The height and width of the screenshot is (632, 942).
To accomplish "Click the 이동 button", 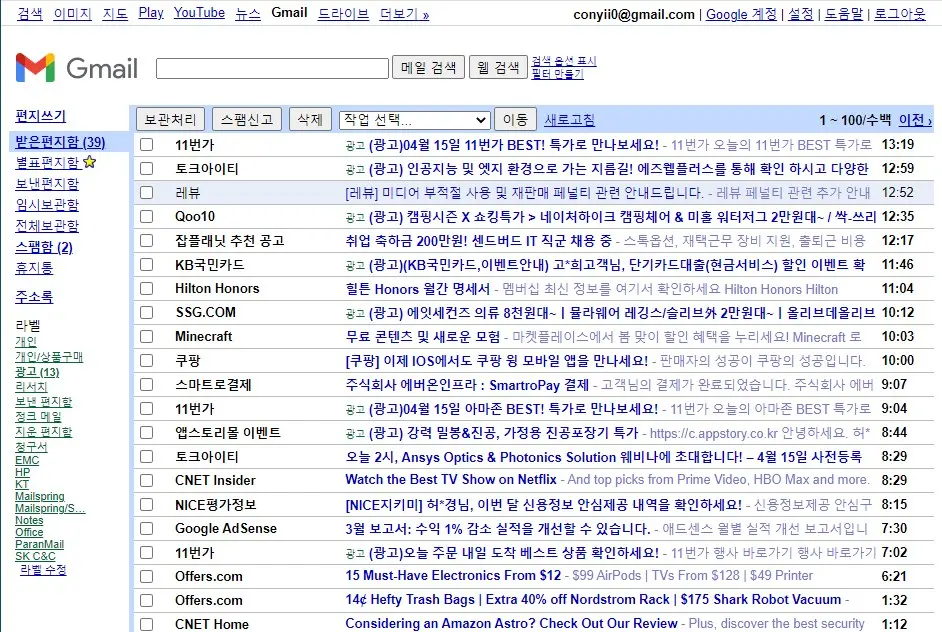I will pos(515,120).
